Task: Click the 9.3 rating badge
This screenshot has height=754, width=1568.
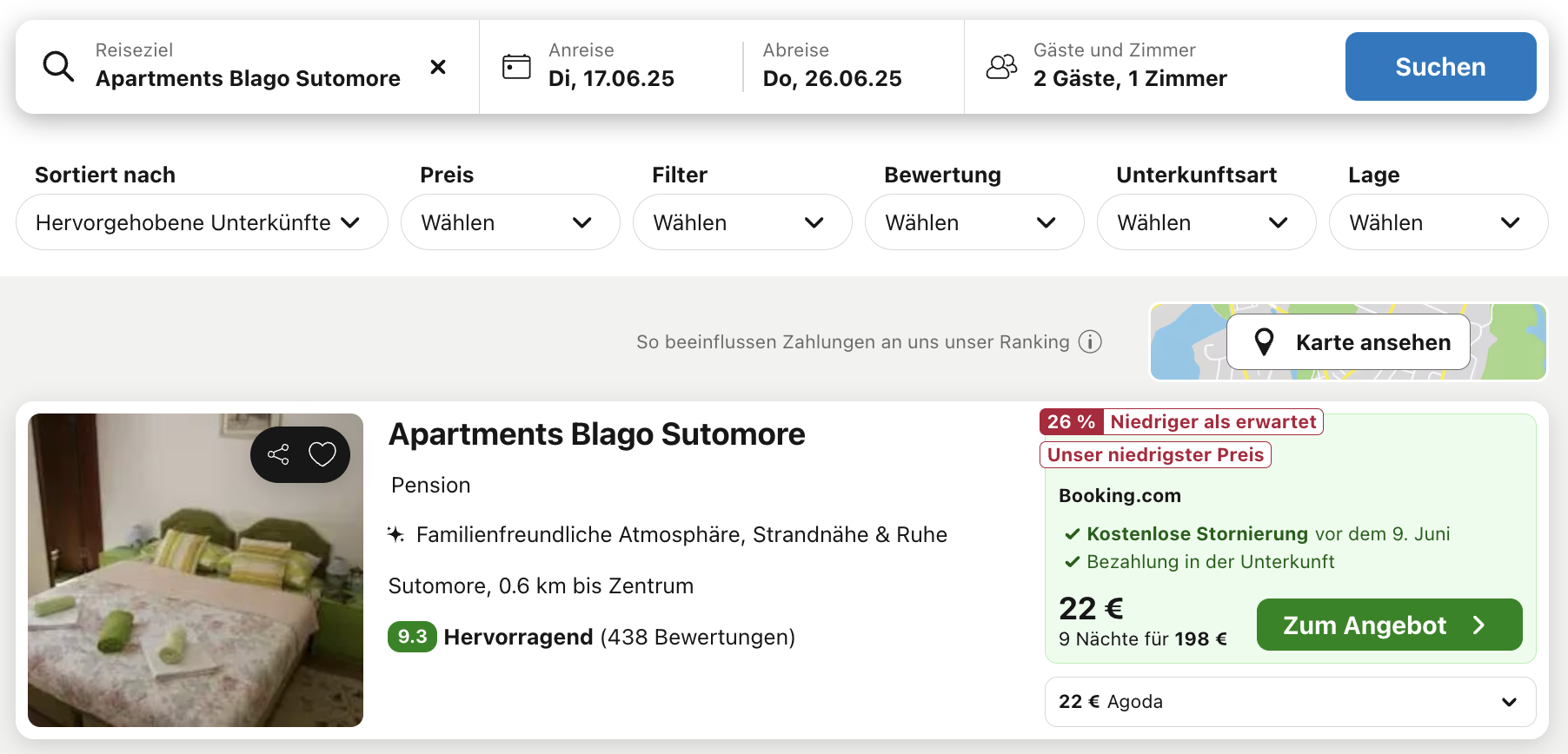Action: pyautogui.click(x=412, y=637)
